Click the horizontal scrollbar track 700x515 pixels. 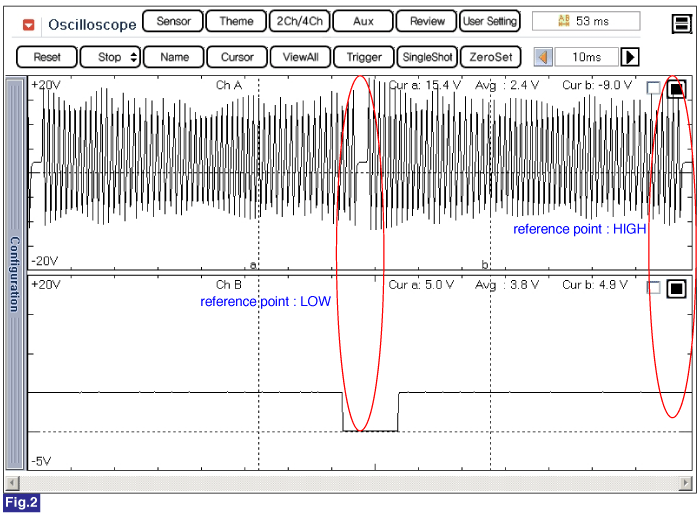pyautogui.click(x=349, y=482)
